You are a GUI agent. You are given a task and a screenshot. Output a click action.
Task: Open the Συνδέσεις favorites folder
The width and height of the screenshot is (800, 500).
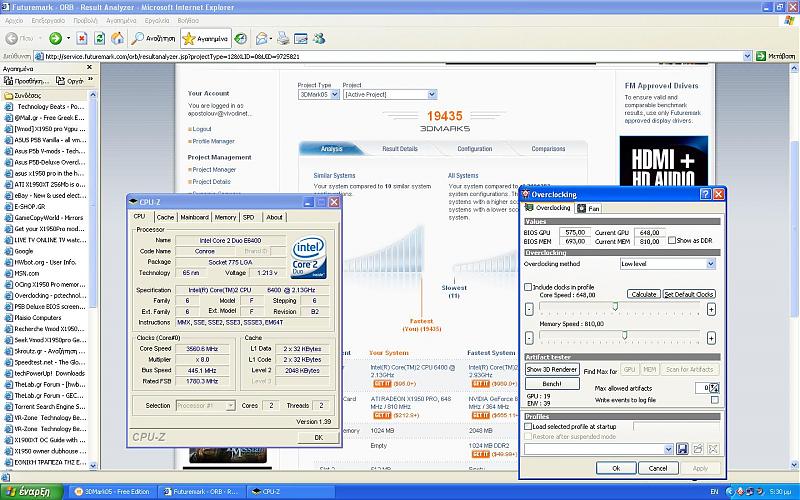tap(28, 95)
